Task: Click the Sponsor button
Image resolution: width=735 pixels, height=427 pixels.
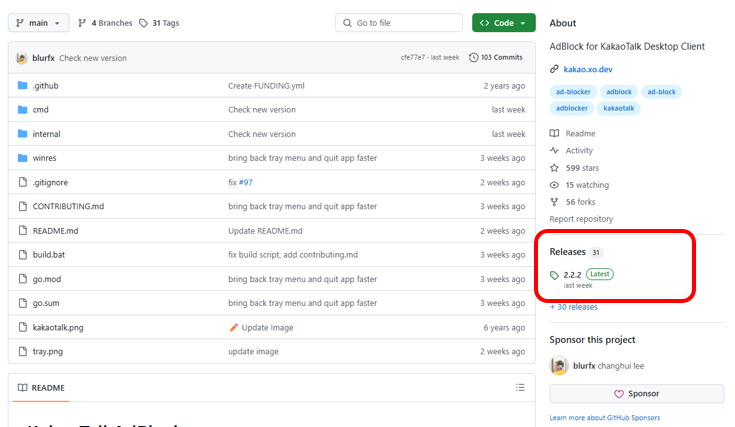Action: (637, 394)
